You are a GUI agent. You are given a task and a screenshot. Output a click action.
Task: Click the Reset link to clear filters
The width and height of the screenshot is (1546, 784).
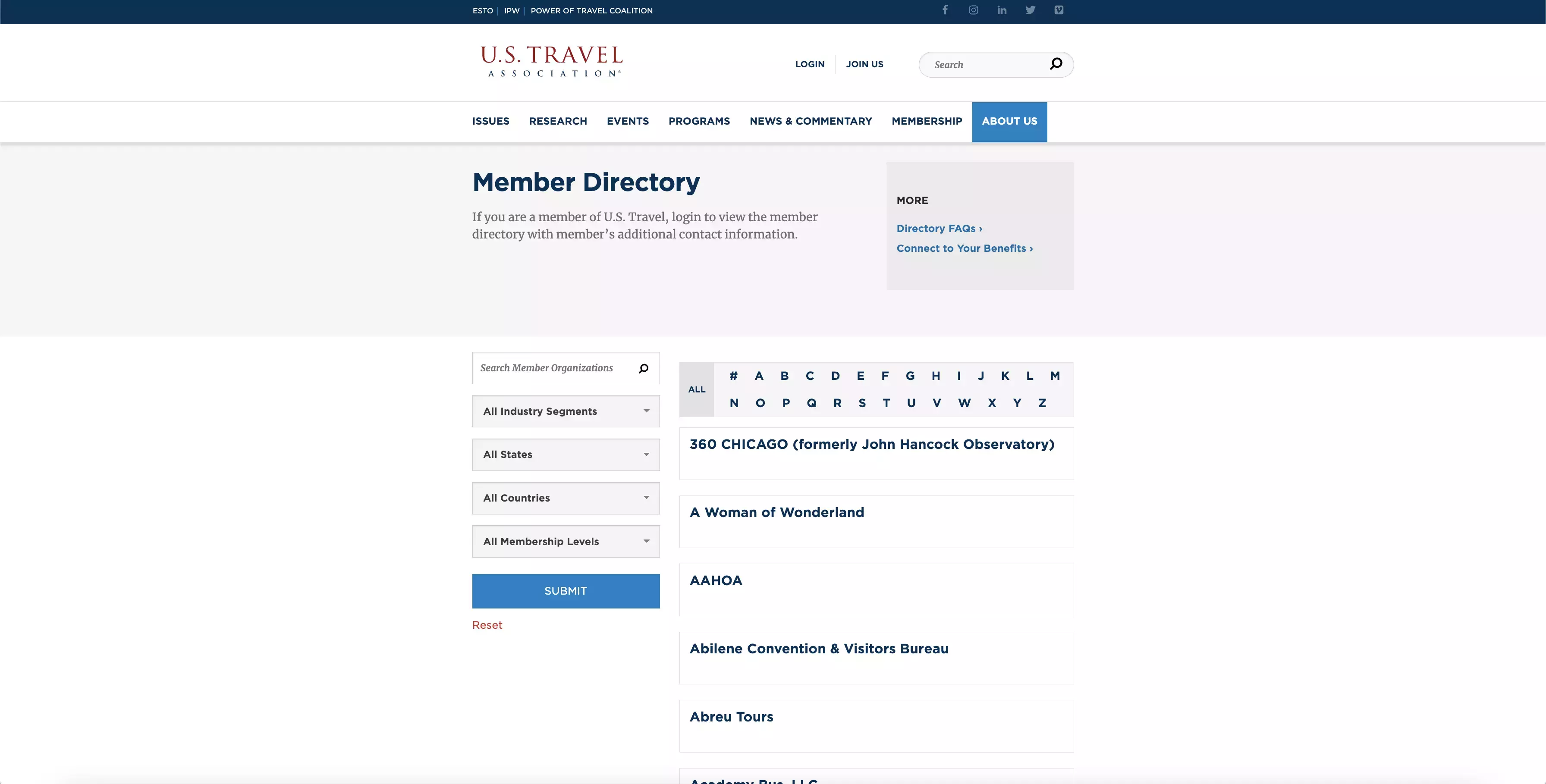point(487,624)
